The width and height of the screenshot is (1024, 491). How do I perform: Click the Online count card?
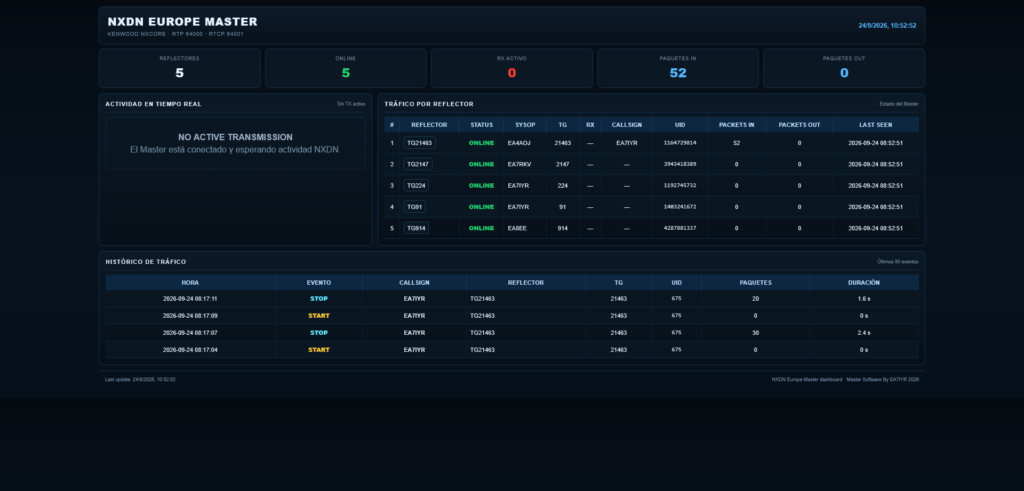345,68
